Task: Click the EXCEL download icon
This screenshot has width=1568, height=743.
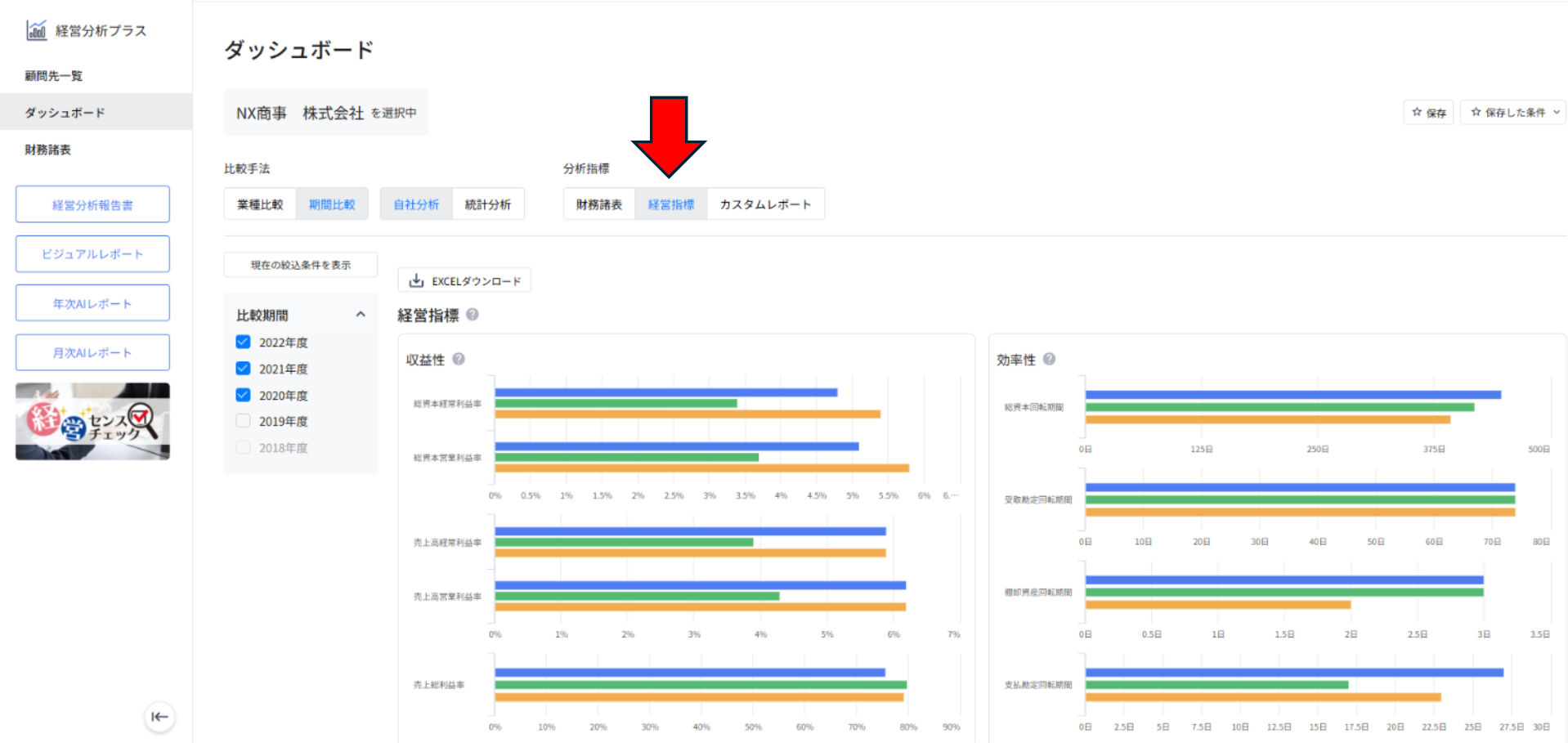Action: pyautogui.click(x=416, y=280)
